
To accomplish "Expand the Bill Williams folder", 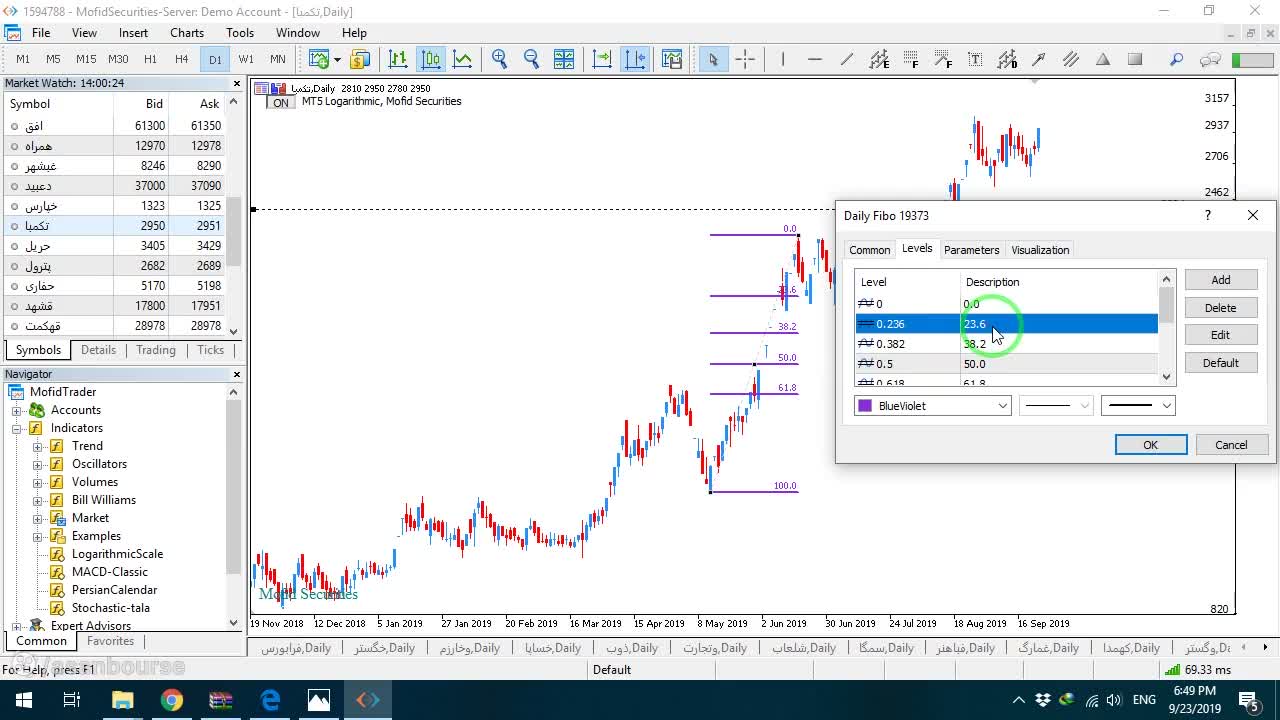I will (x=38, y=500).
